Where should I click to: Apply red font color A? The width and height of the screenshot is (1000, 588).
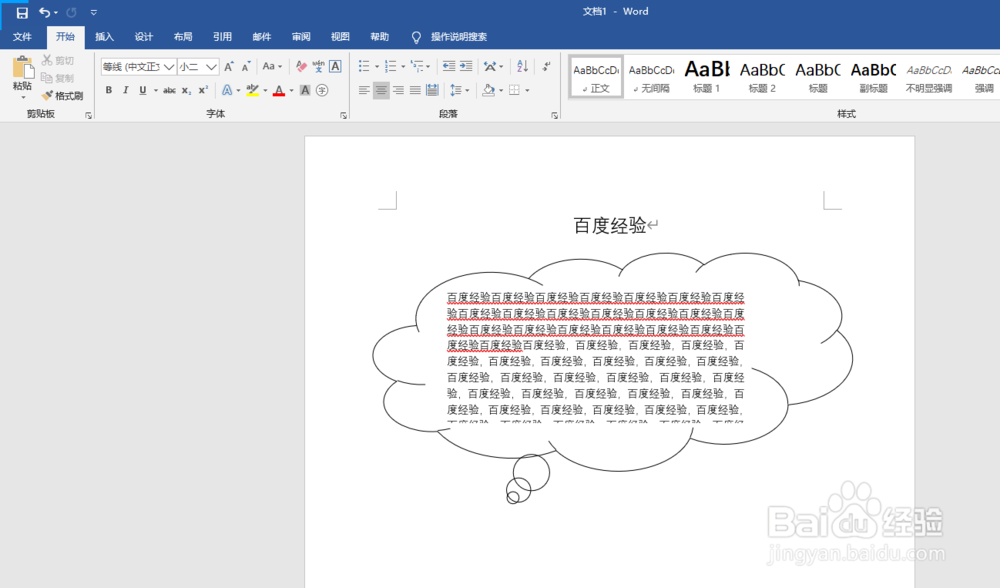(x=279, y=91)
